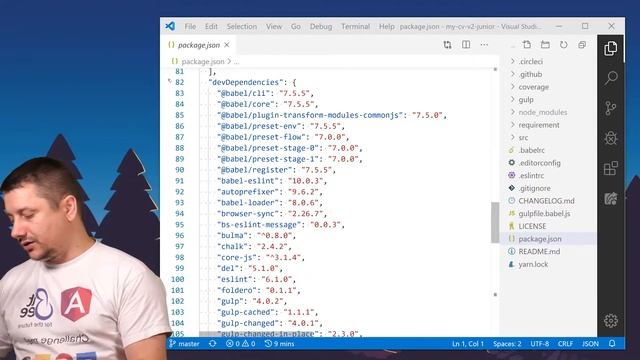Click the 9 mins time tracker
Viewport: 640px width, 360px height.
point(280,344)
